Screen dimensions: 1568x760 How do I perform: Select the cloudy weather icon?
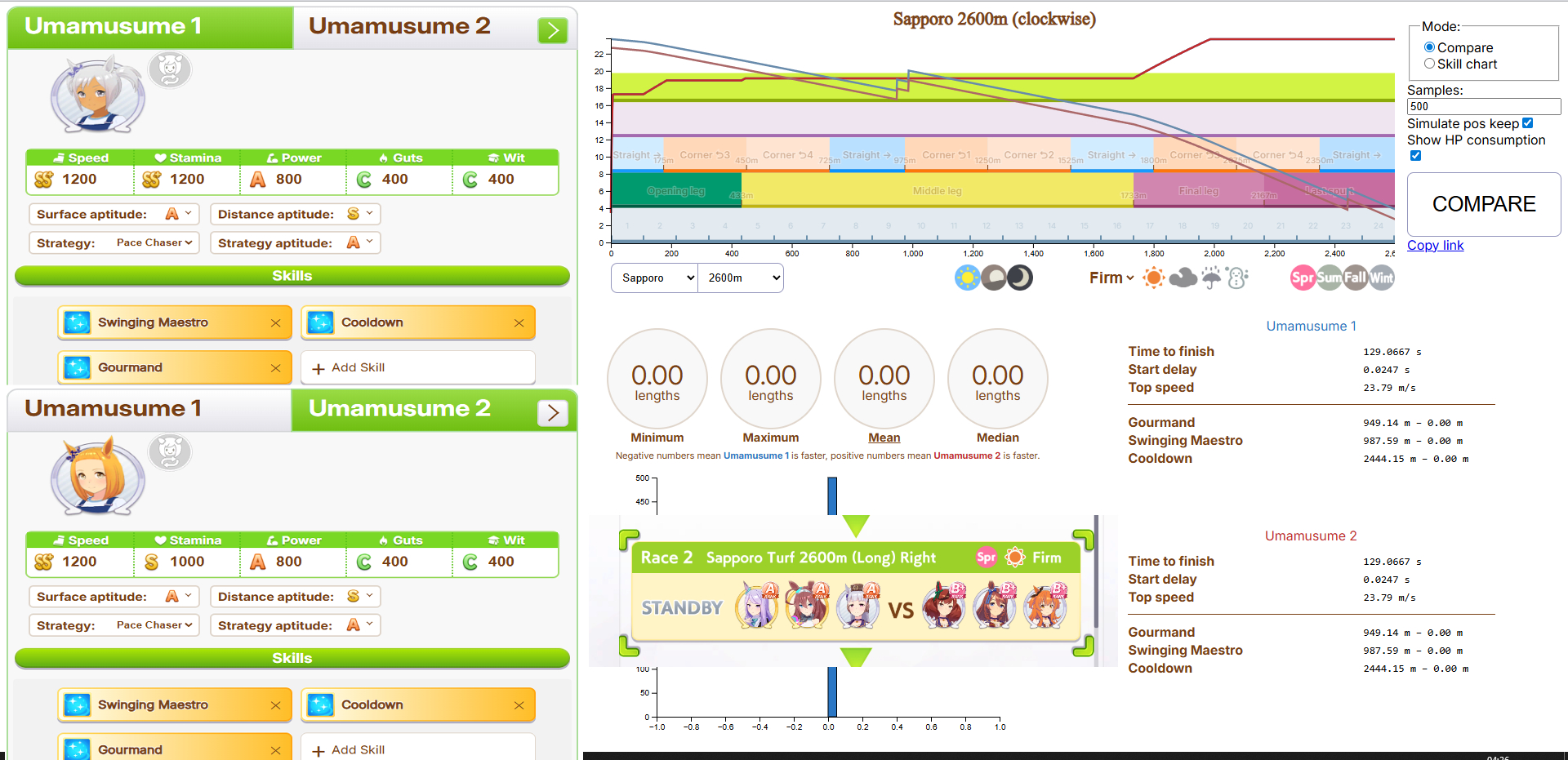click(x=1183, y=278)
